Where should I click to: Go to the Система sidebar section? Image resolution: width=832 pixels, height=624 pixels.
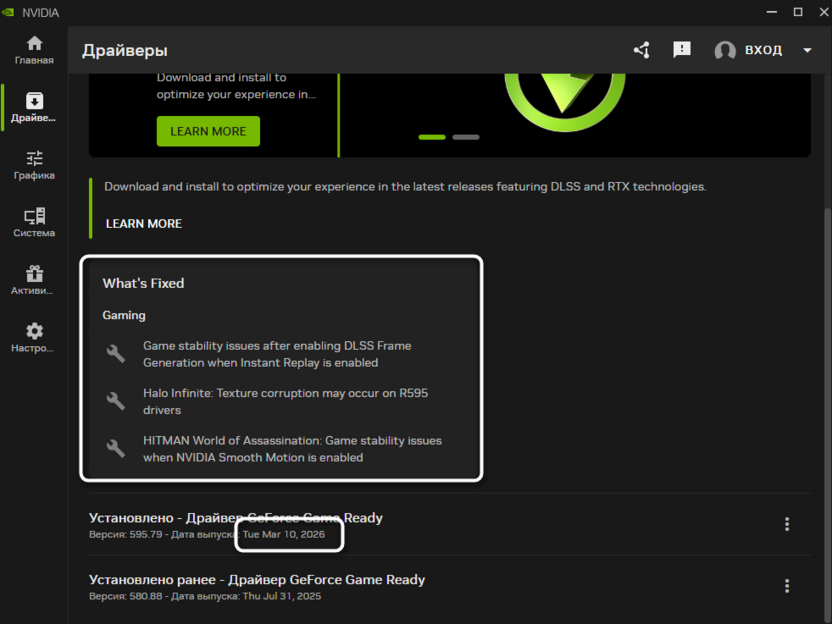tap(34, 223)
